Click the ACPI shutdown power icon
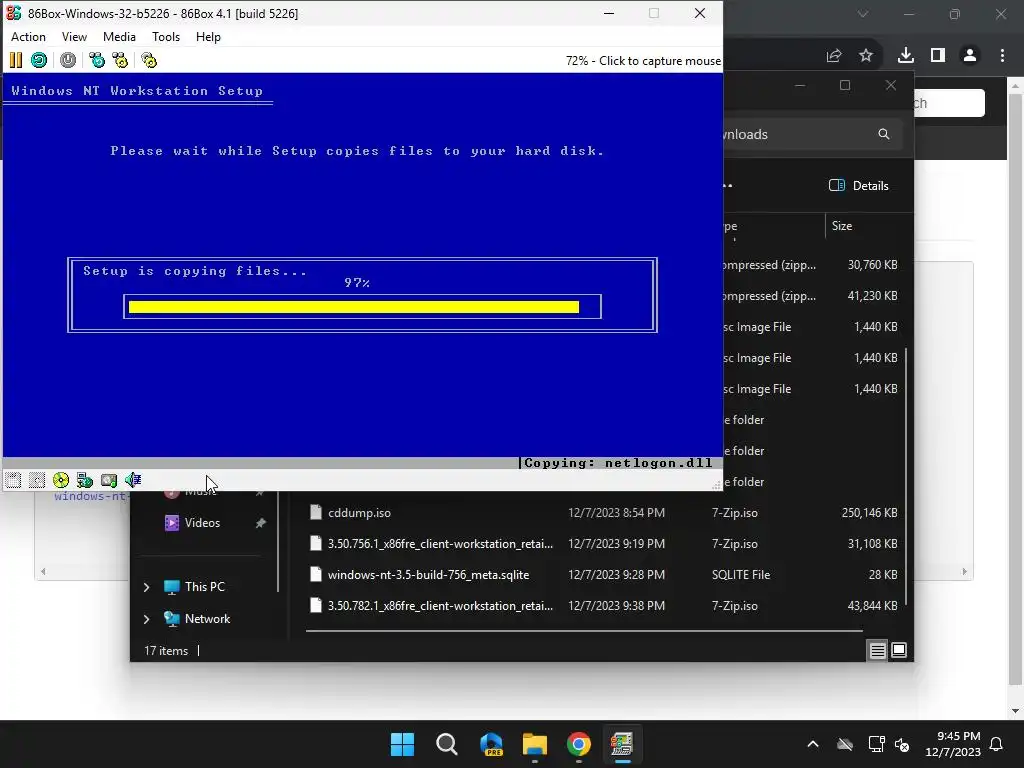This screenshot has width=1024, height=768. tap(68, 61)
